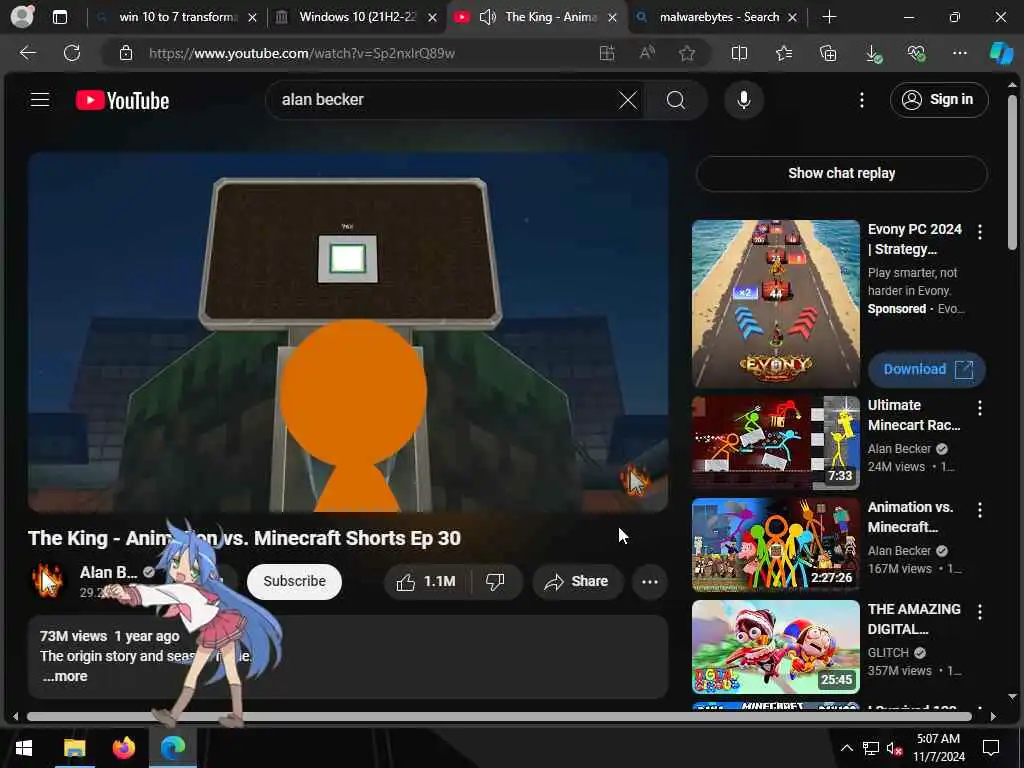The height and width of the screenshot is (768, 1024).
Task: Open Amazing Digital Circus video options
Action: [980, 612]
